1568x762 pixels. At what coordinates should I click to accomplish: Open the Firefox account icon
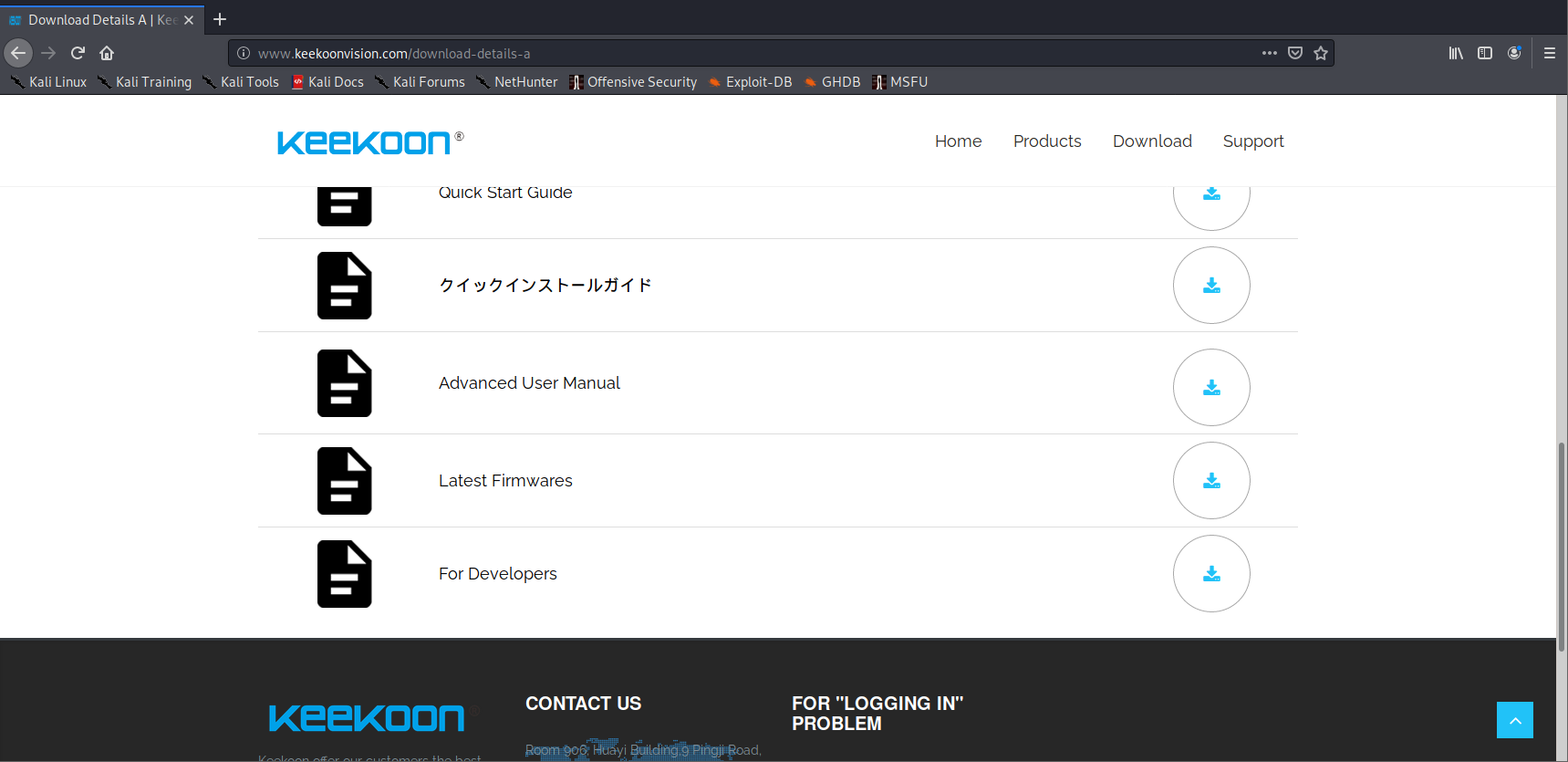(x=1514, y=53)
